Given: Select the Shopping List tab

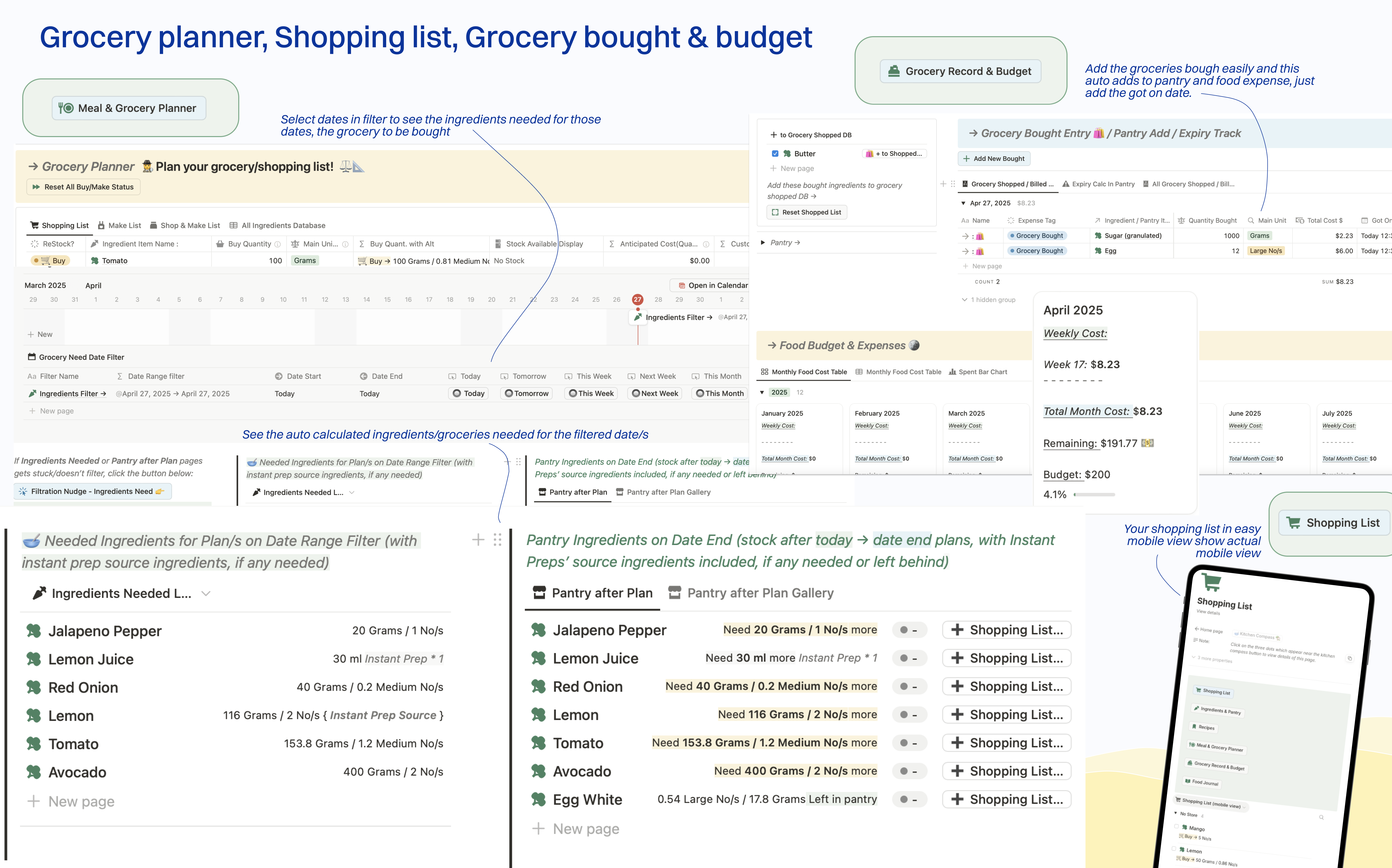Looking at the screenshot, I should pyautogui.click(x=60, y=226).
